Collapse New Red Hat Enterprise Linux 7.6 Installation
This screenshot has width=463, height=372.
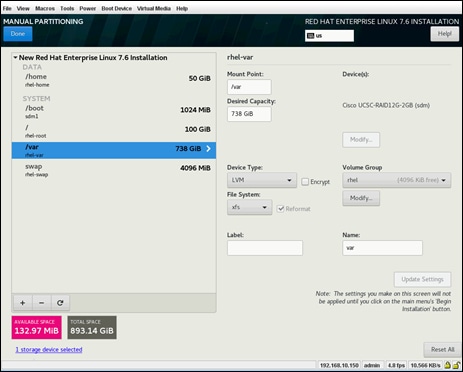(x=15, y=58)
